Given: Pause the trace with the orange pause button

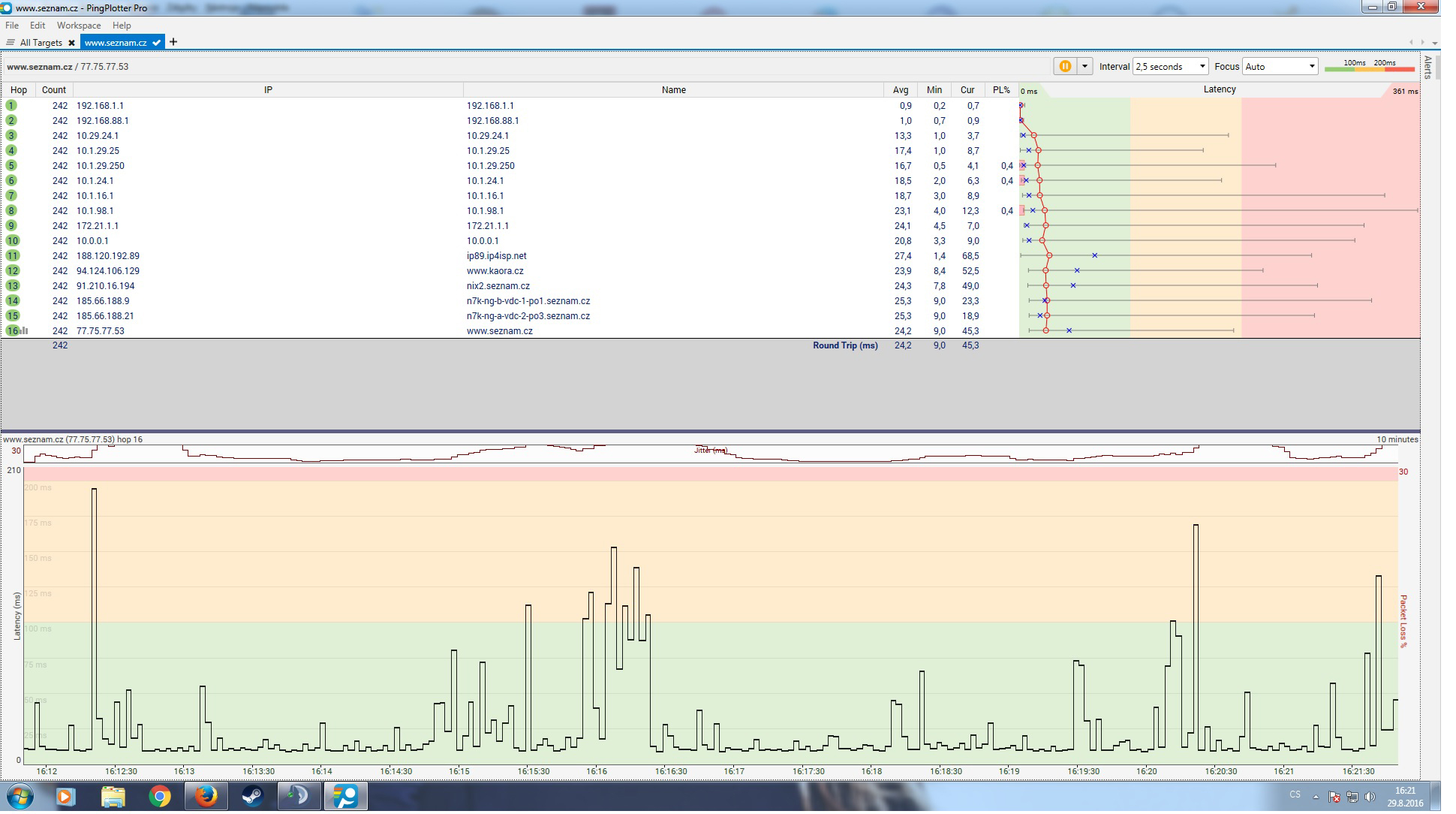Looking at the screenshot, I should click(x=1064, y=67).
